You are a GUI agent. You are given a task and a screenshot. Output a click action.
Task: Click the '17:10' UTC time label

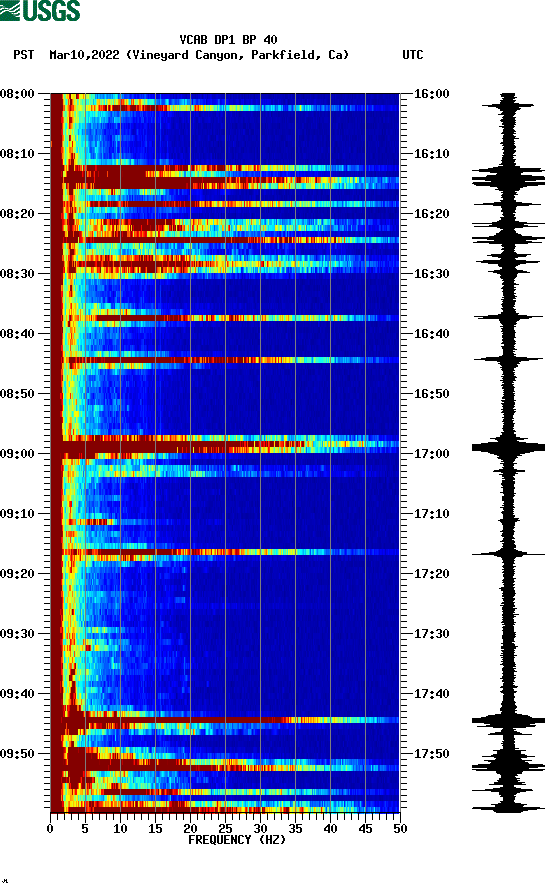(431, 514)
